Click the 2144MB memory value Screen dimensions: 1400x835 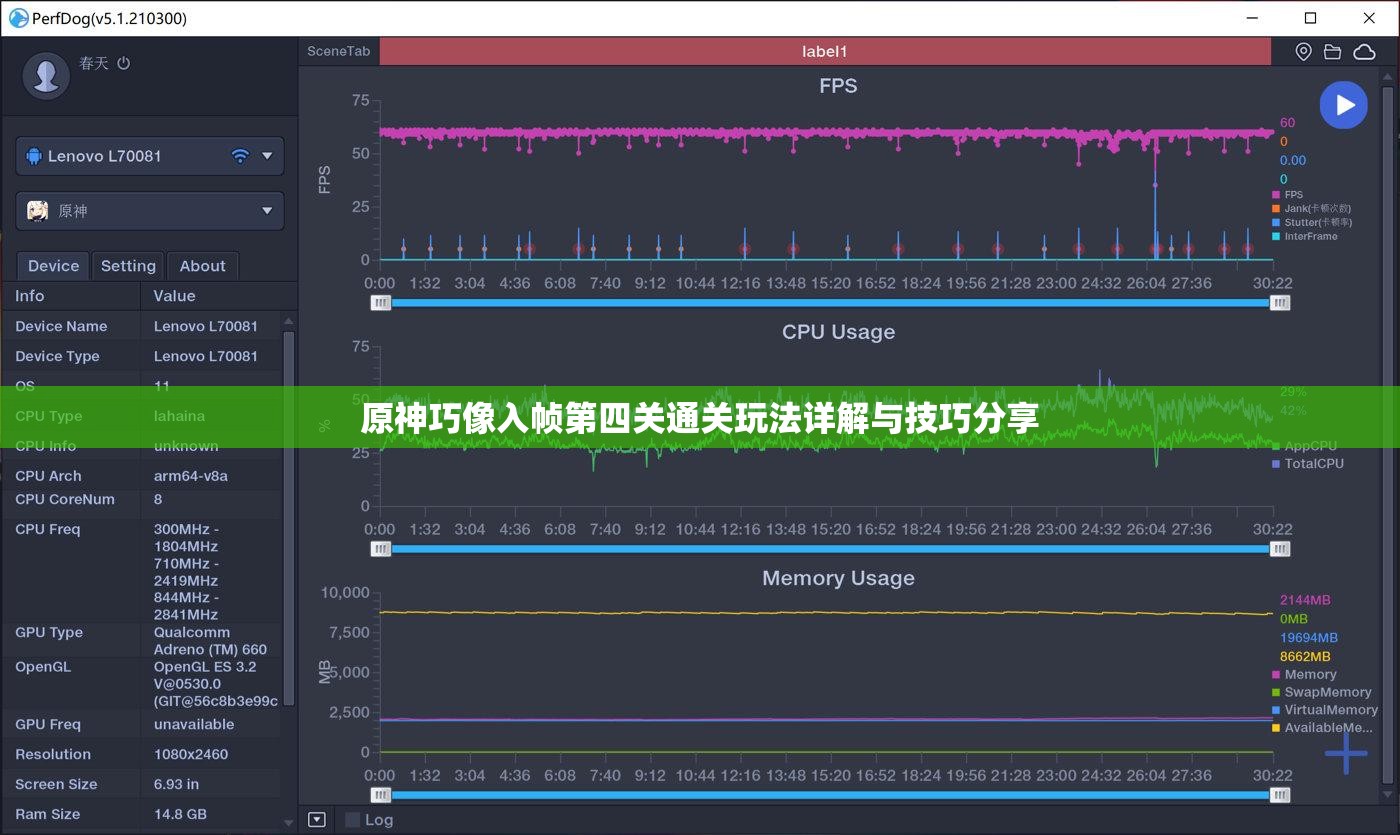tap(1305, 600)
